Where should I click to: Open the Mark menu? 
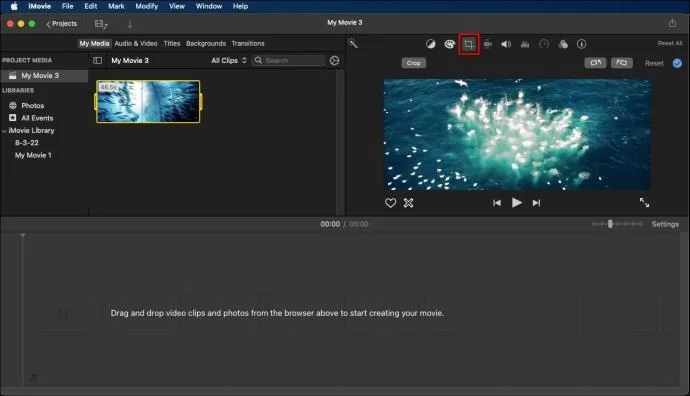click(116, 6)
